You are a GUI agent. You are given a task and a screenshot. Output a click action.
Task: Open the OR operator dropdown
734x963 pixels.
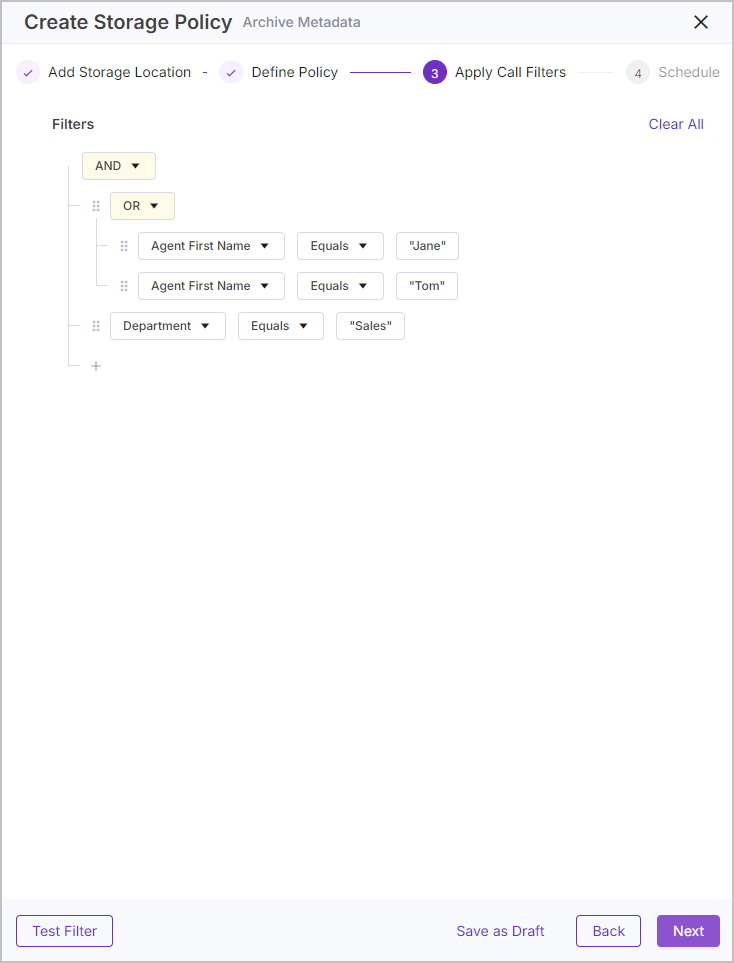tap(143, 206)
